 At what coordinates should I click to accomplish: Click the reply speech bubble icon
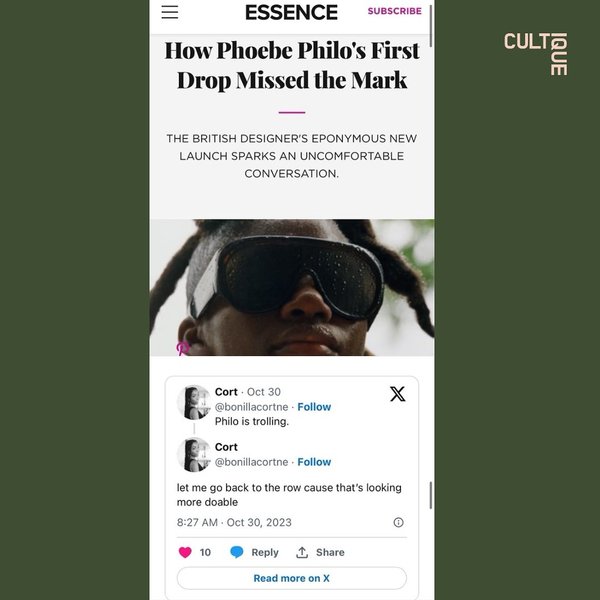(x=237, y=552)
